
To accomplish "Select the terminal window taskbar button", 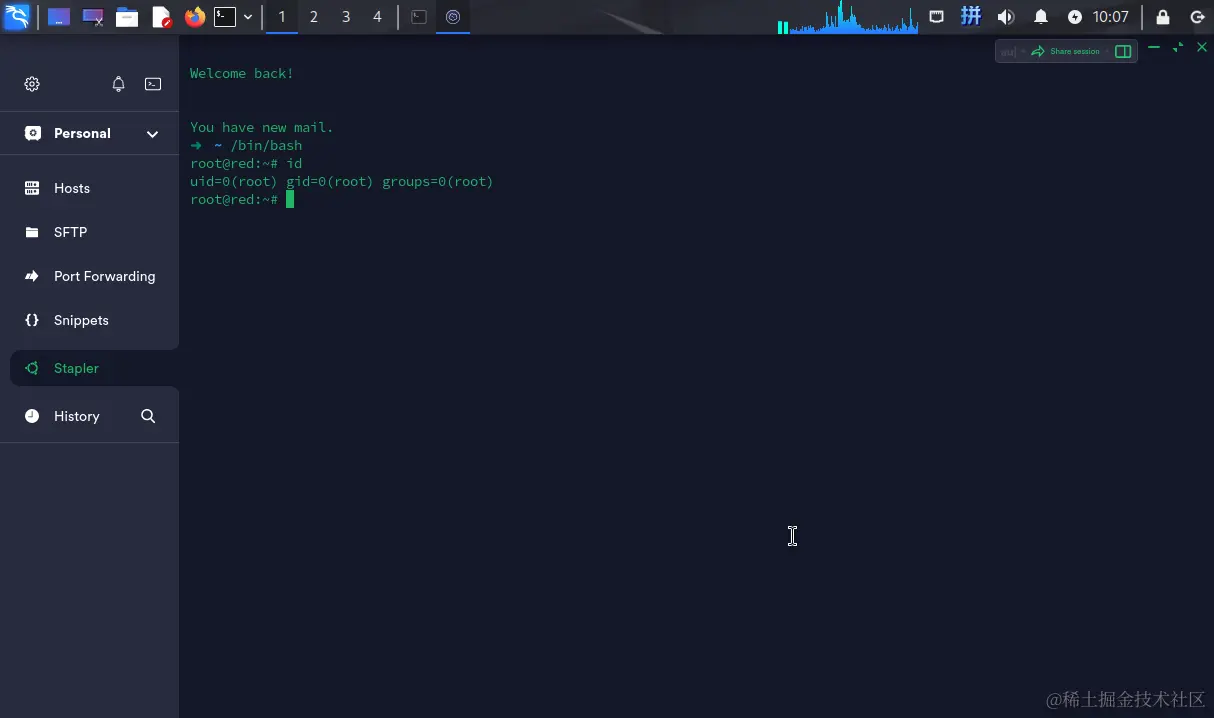I will click(x=420, y=17).
